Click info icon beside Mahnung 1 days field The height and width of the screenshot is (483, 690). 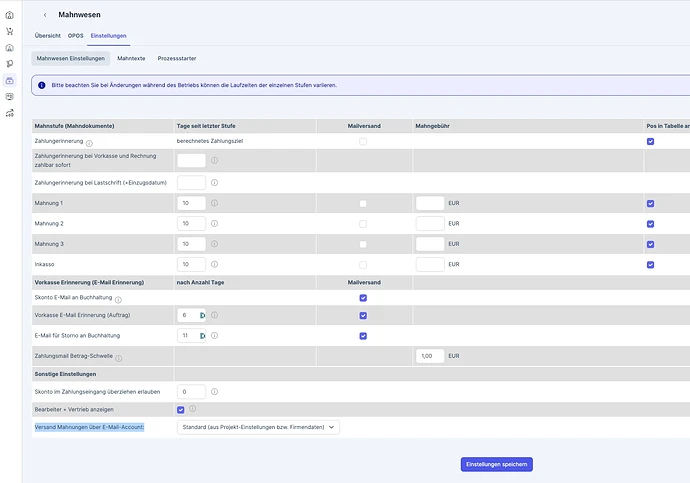pos(214,203)
